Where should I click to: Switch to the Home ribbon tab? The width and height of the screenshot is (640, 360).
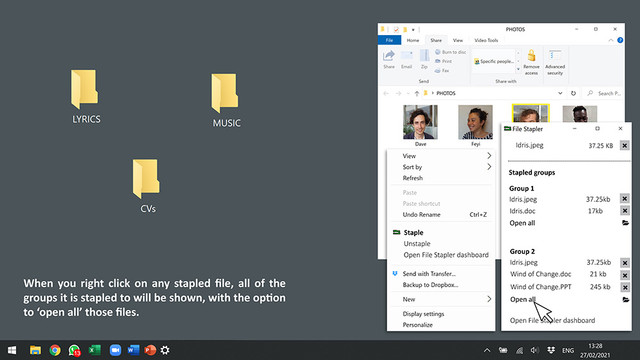(x=413, y=40)
